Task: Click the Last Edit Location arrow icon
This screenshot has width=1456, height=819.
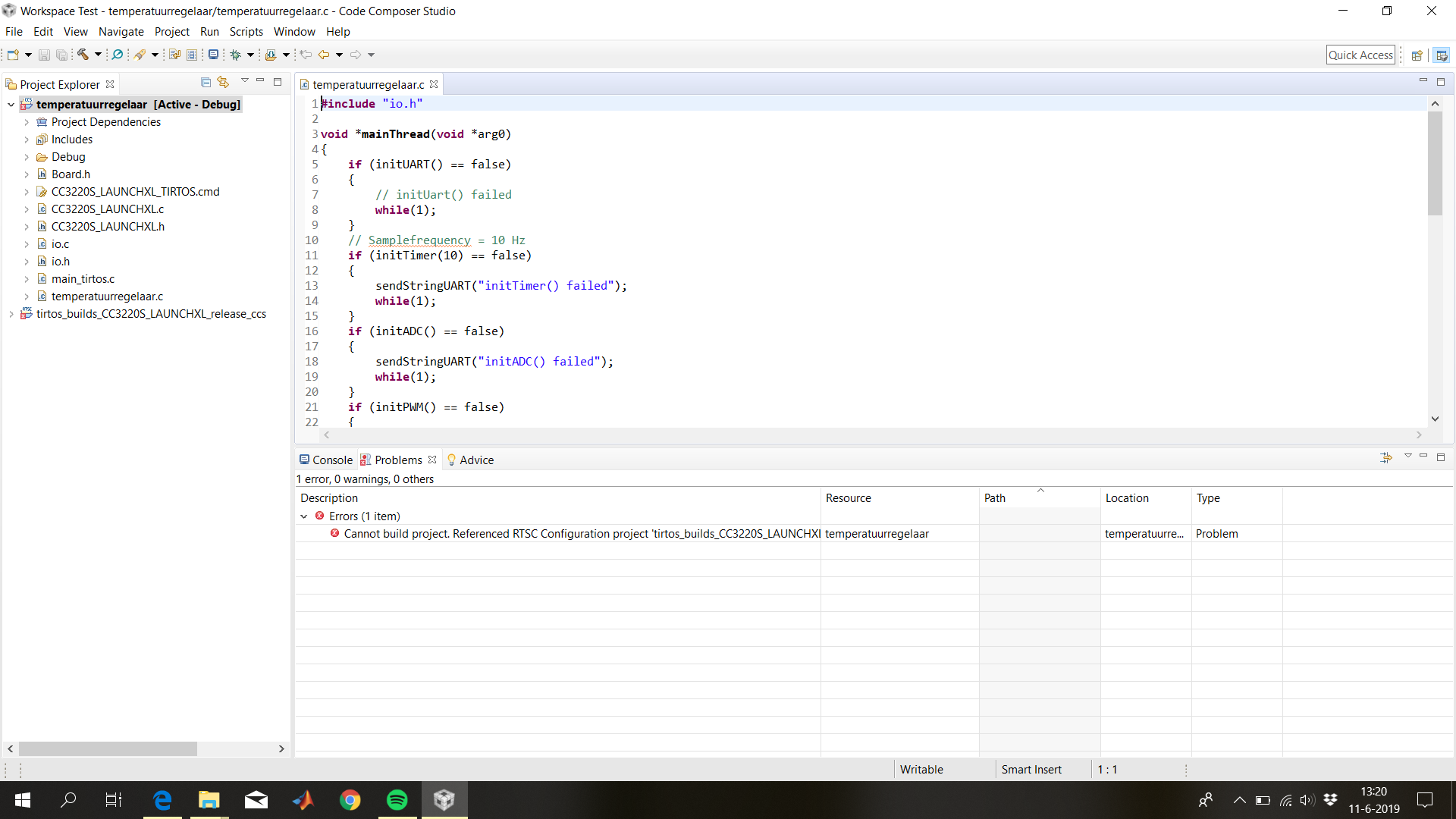Action: [x=306, y=55]
